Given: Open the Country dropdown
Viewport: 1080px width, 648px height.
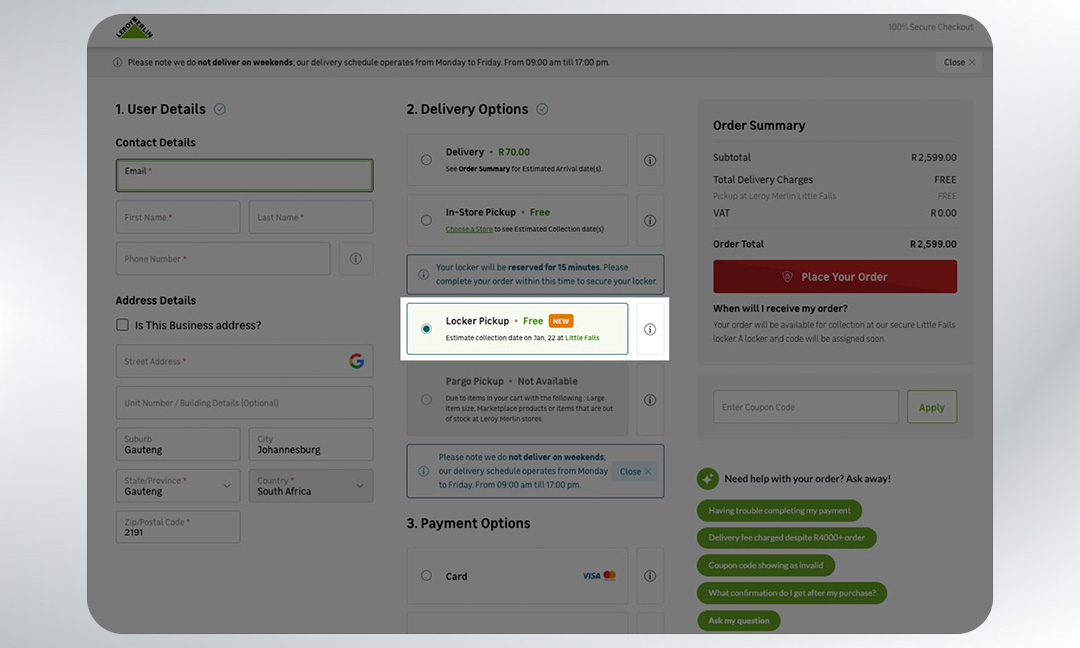Looking at the screenshot, I should [x=310, y=486].
